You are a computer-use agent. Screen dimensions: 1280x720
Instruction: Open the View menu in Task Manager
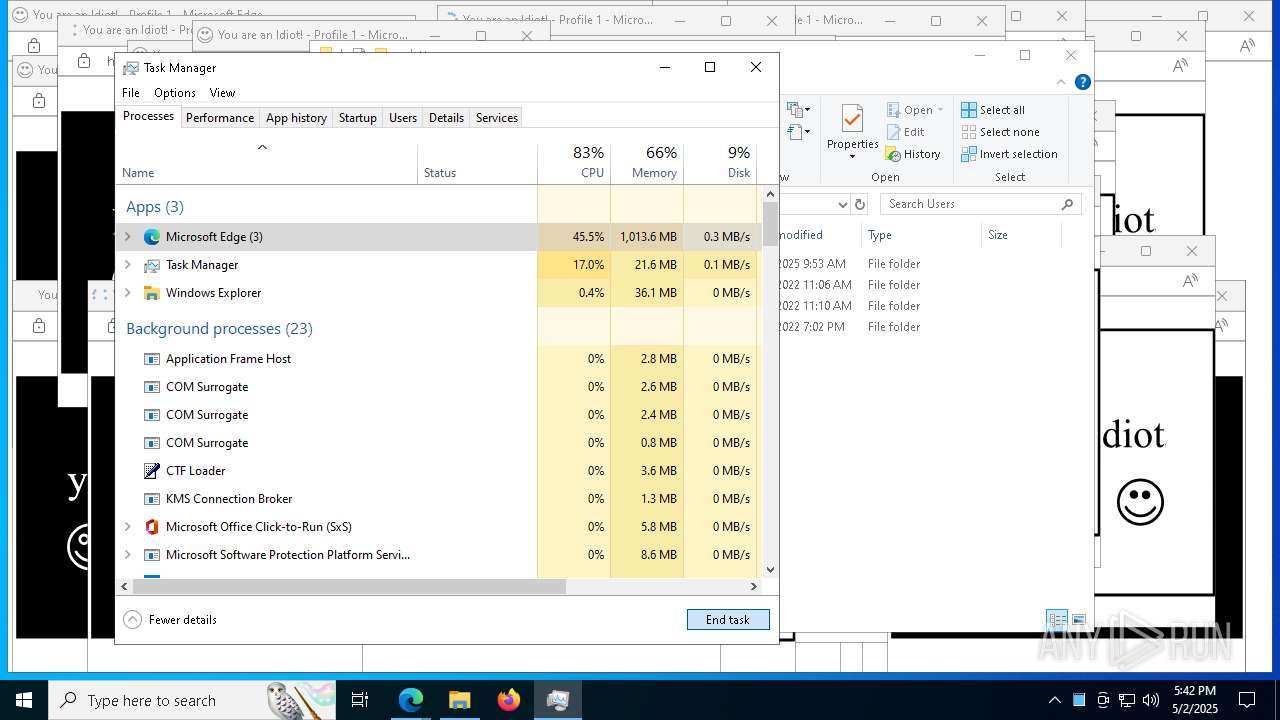pyautogui.click(x=222, y=92)
